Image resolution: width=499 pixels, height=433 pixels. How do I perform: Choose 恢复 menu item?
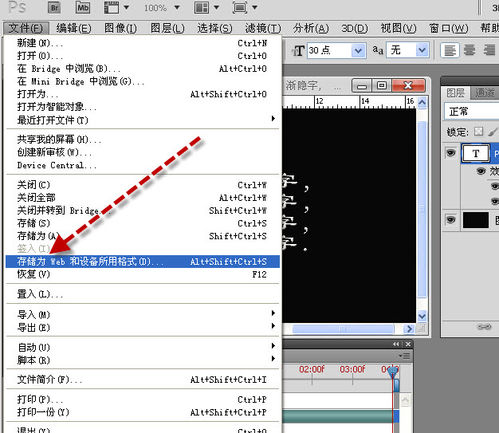coord(143,274)
